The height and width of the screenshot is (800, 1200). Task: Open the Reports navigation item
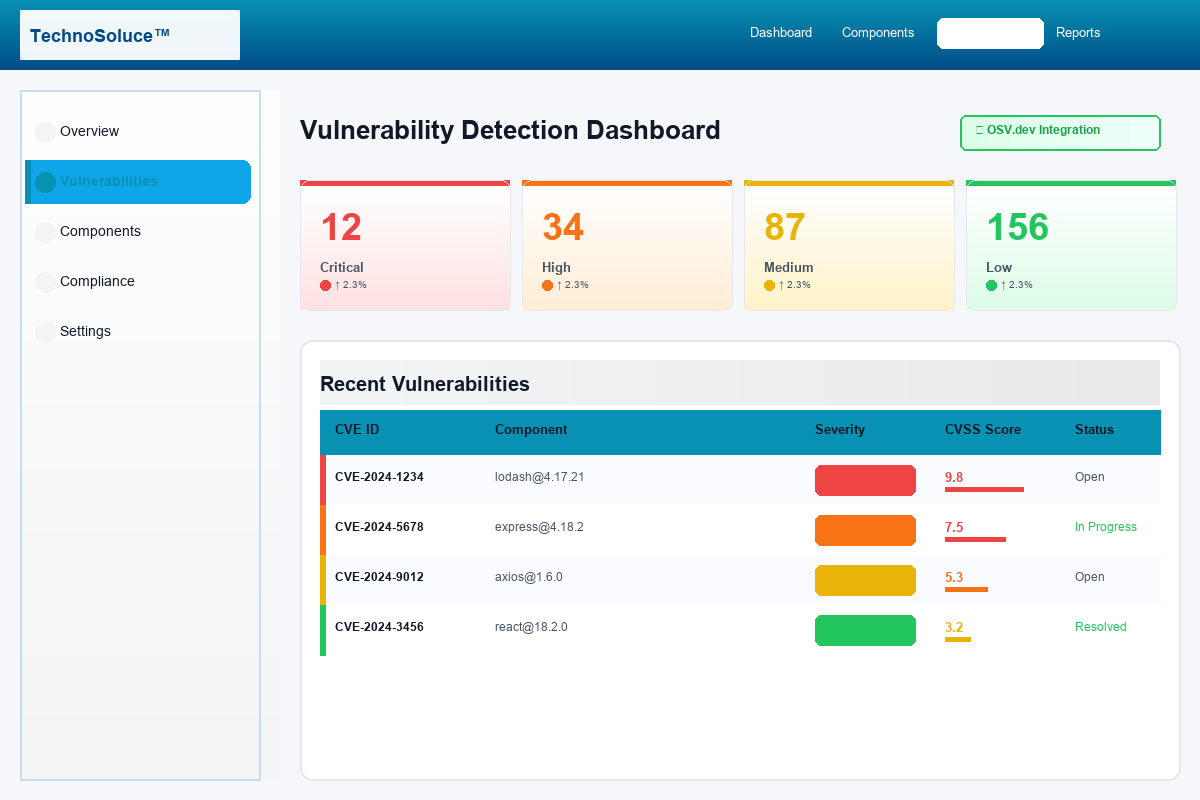click(x=1078, y=33)
